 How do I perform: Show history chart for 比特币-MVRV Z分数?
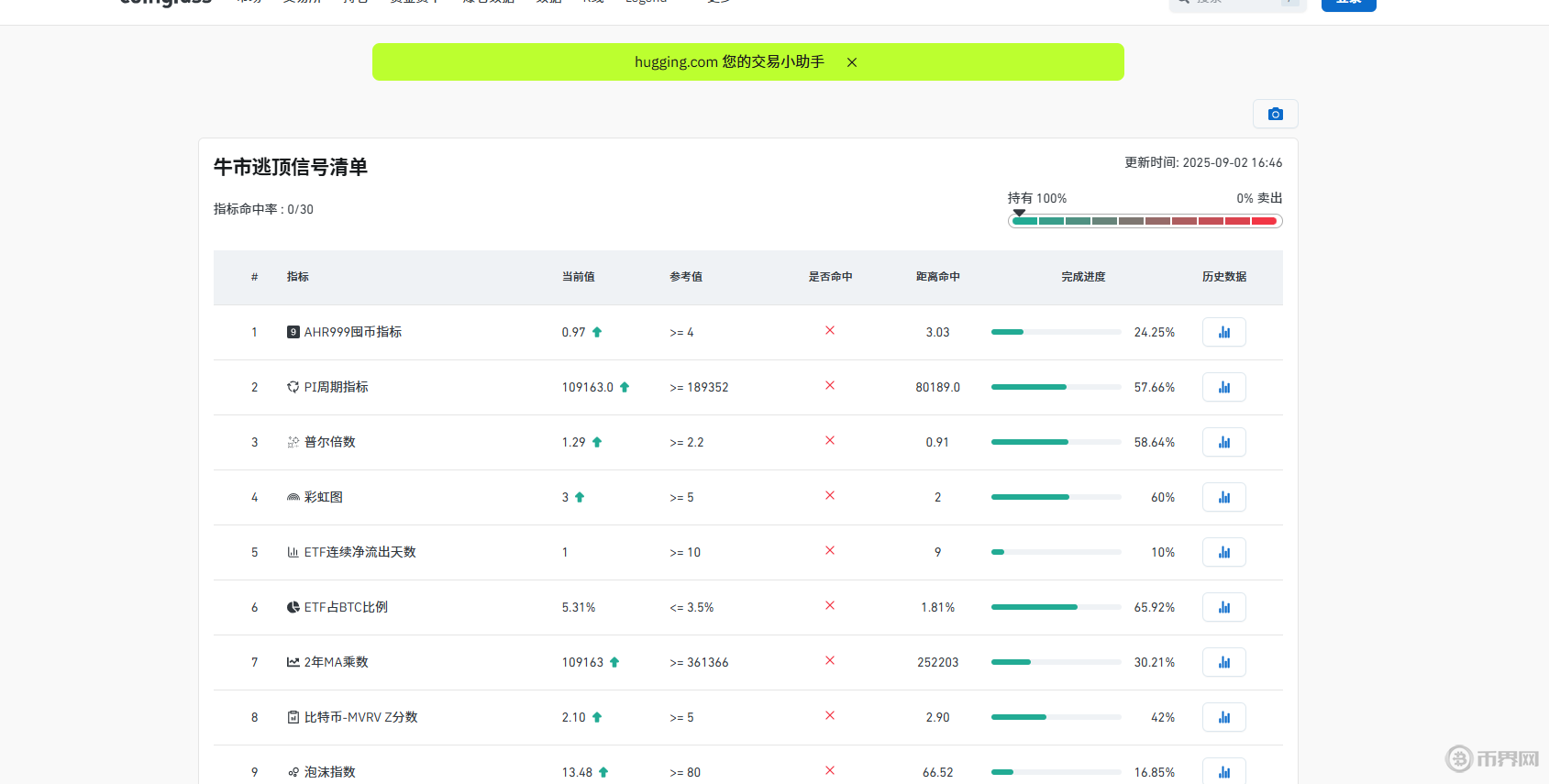(x=1223, y=717)
